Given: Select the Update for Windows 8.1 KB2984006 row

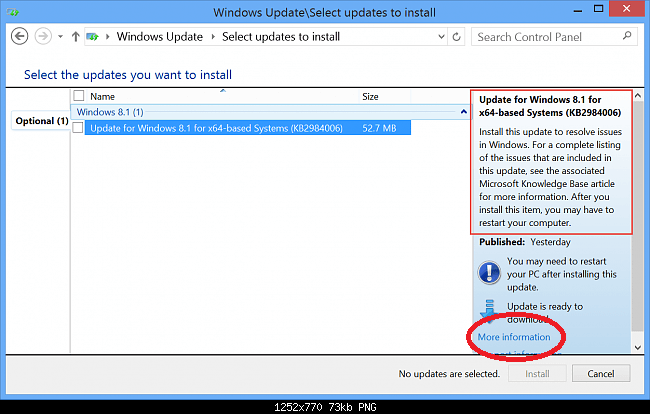Looking at the screenshot, I should 247,128.
